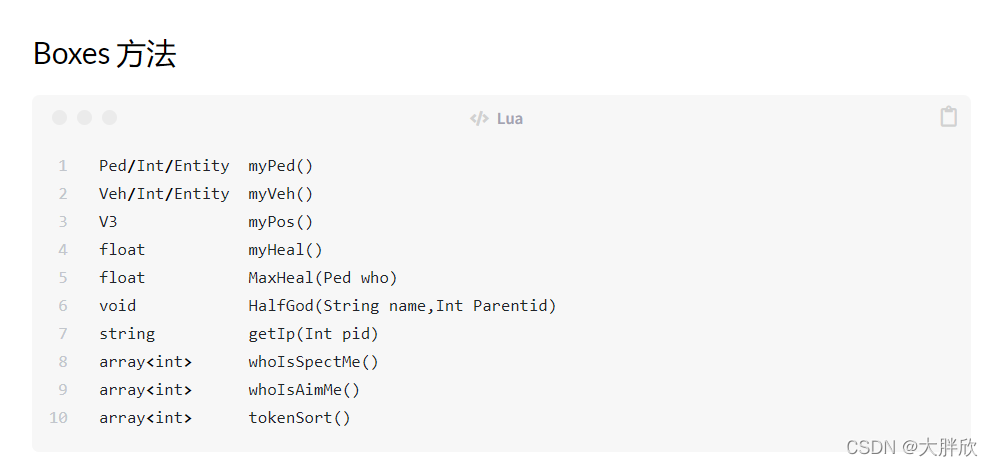Click the whoIsSpectMe() function text
993x466 pixels.
[x=313, y=362]
